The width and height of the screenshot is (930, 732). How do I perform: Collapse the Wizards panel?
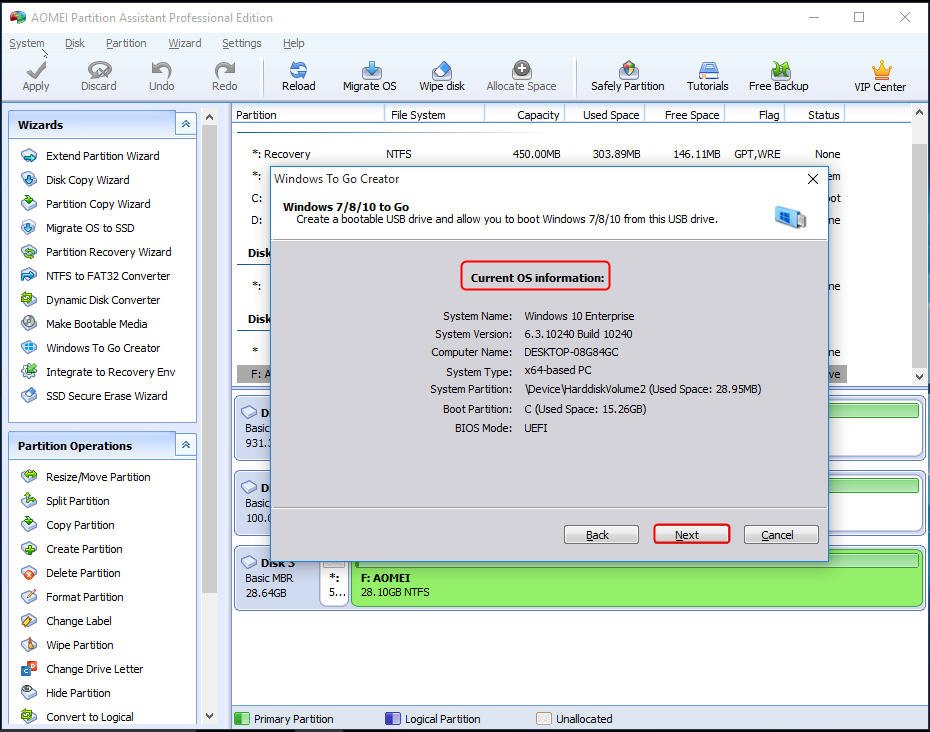(186, 124)
